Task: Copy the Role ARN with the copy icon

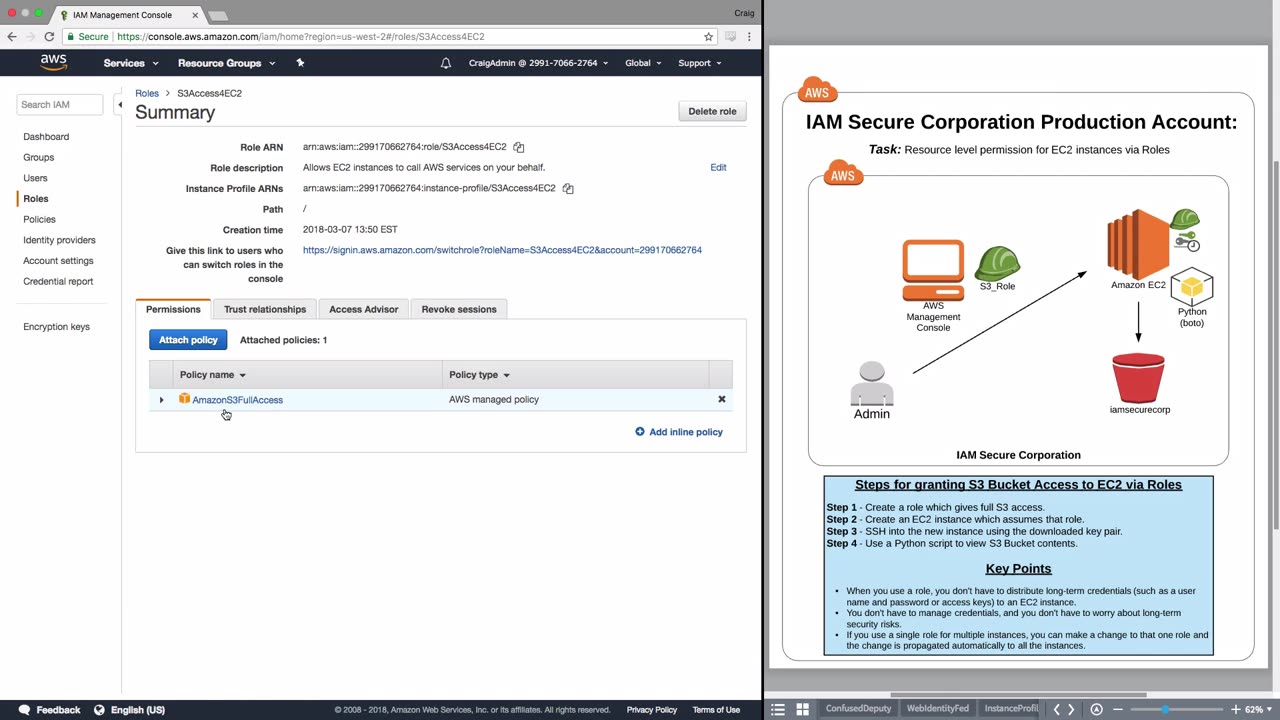Action: (519, 147)
